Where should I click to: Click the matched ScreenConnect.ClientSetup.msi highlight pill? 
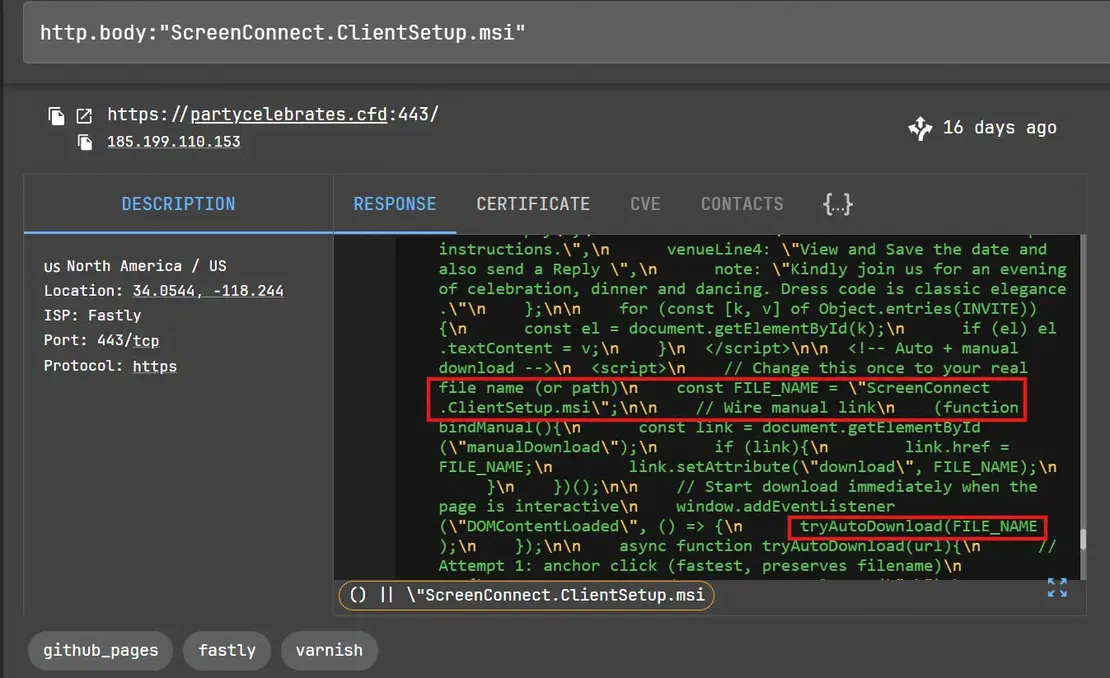click(526, 595)
